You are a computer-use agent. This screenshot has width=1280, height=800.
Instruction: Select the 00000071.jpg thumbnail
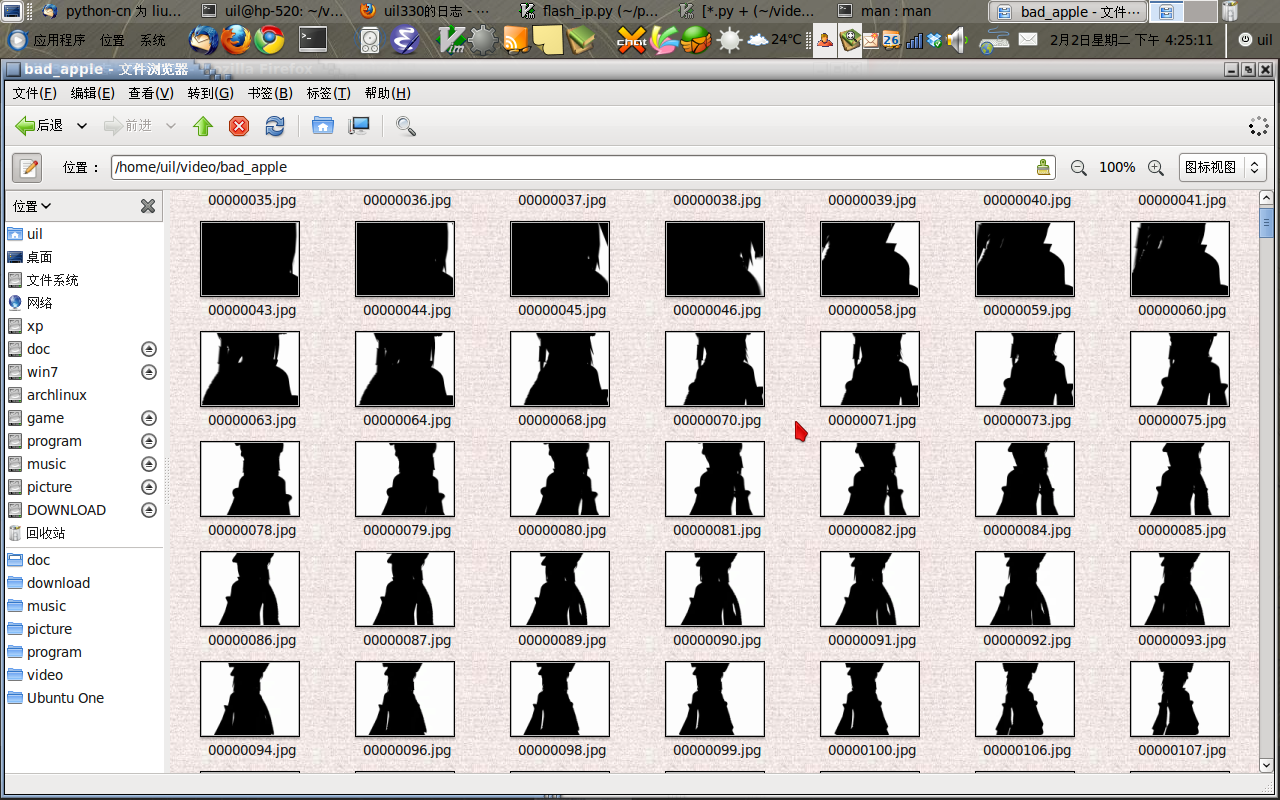tap(870, 370)
